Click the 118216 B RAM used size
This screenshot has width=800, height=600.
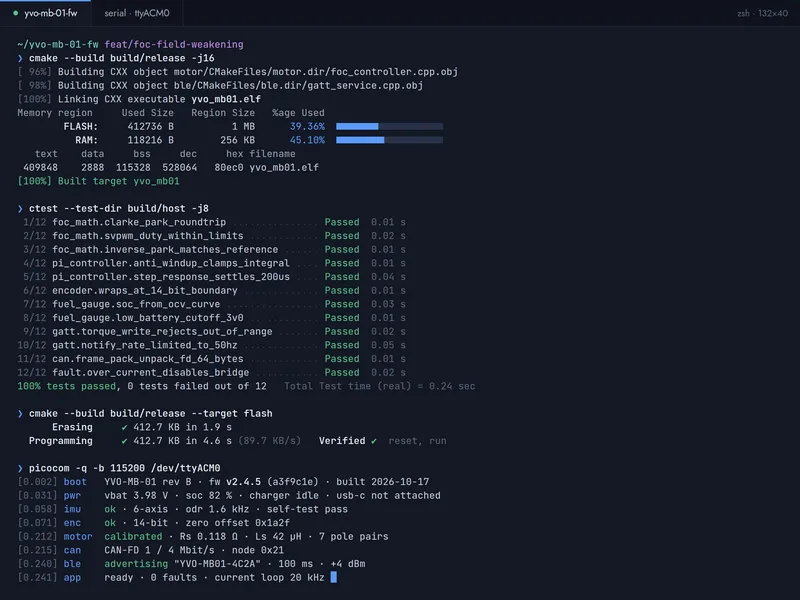151,140
